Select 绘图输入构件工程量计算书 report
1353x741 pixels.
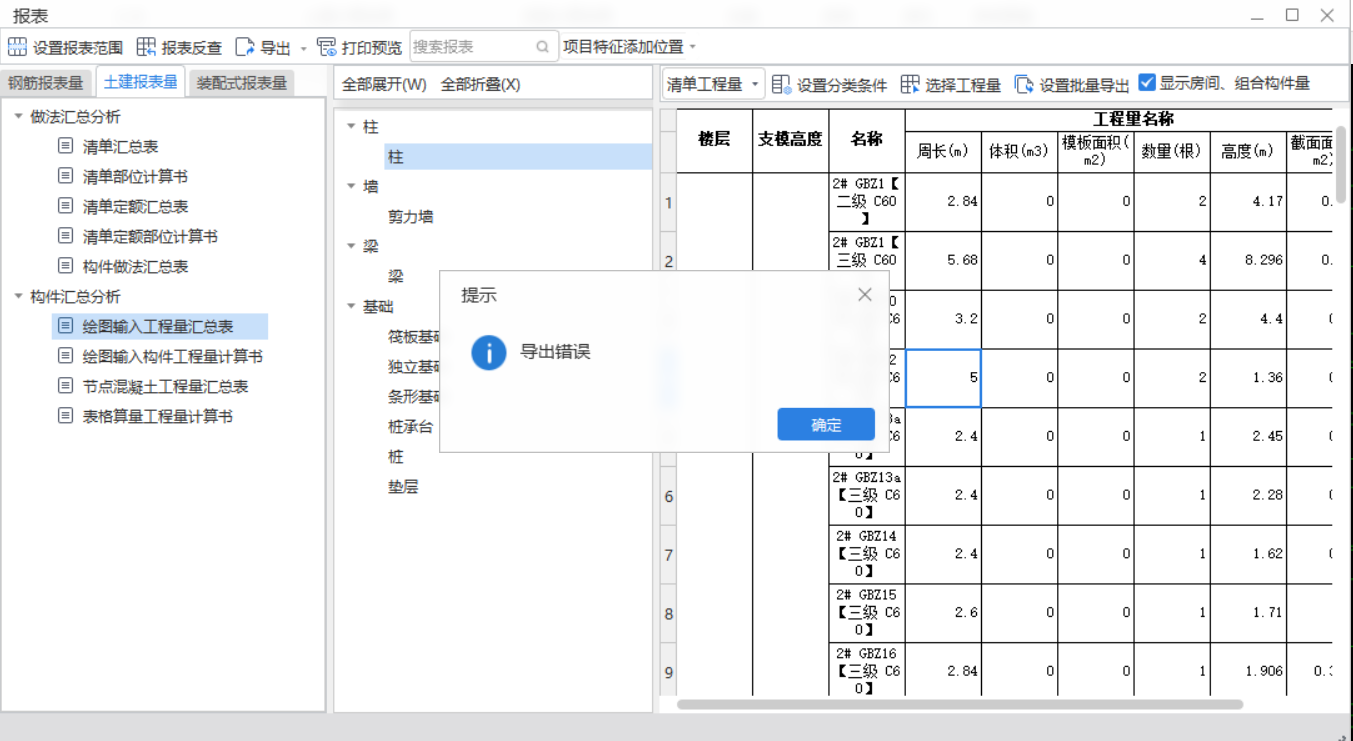pos(173,356)
